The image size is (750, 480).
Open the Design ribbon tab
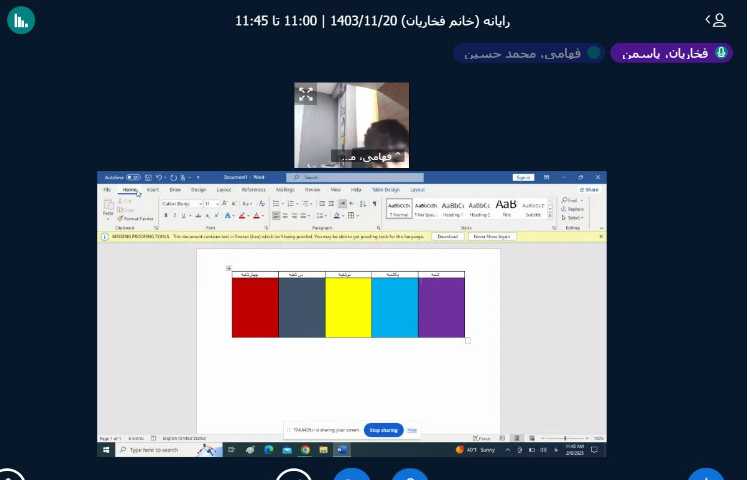199,190
